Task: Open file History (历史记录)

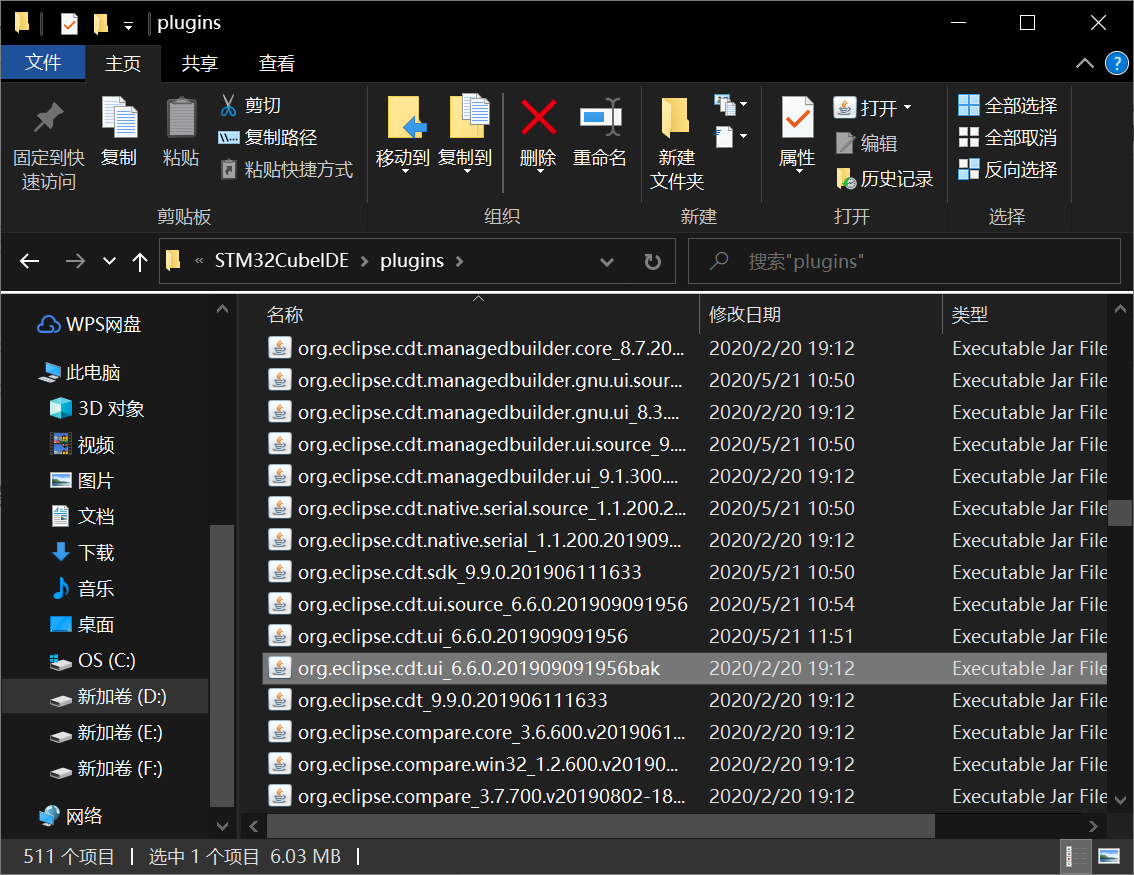Action: pyautogui.click(x=884, y=179)
